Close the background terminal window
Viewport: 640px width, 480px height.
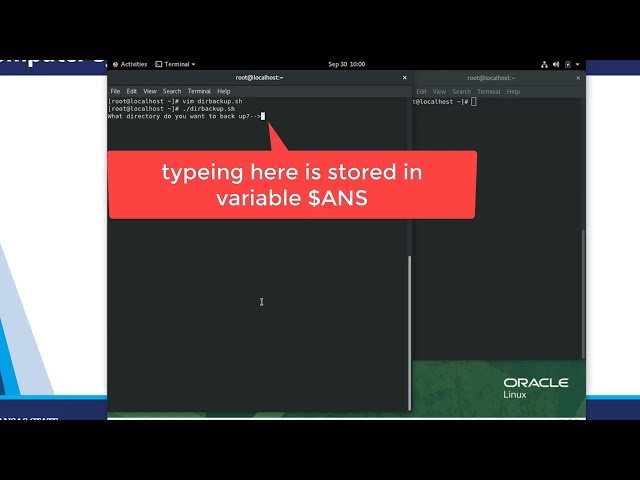(x=578, y=78)
